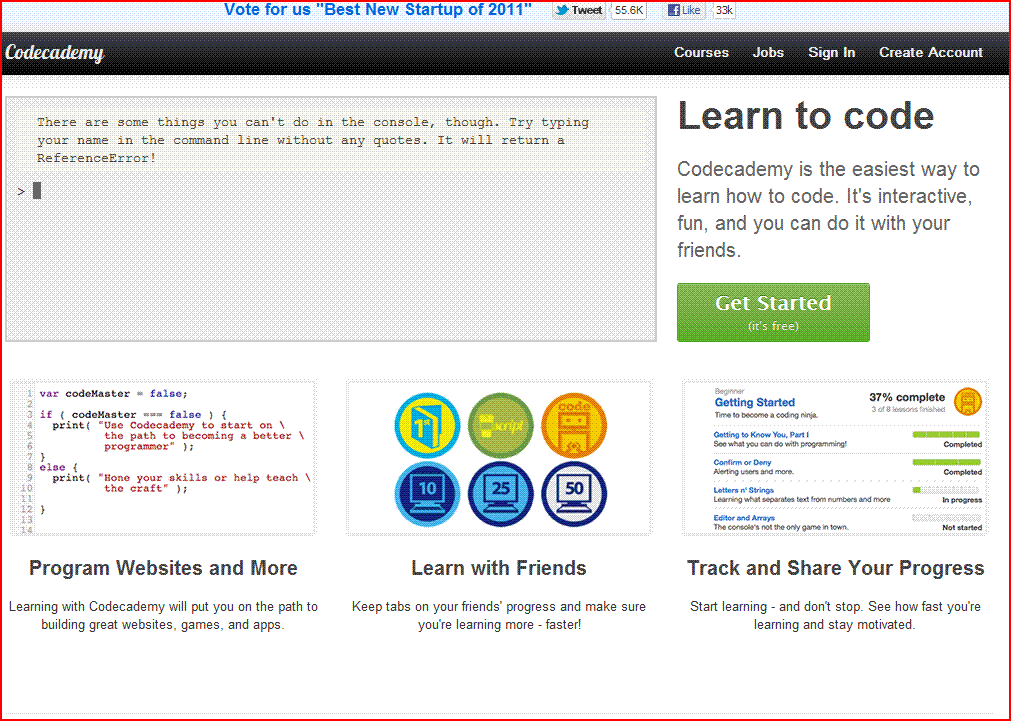Screen dimensions: 1011x721
Task: Click the 33k like count
Action: pyautogui.click(x=724, y=10)
